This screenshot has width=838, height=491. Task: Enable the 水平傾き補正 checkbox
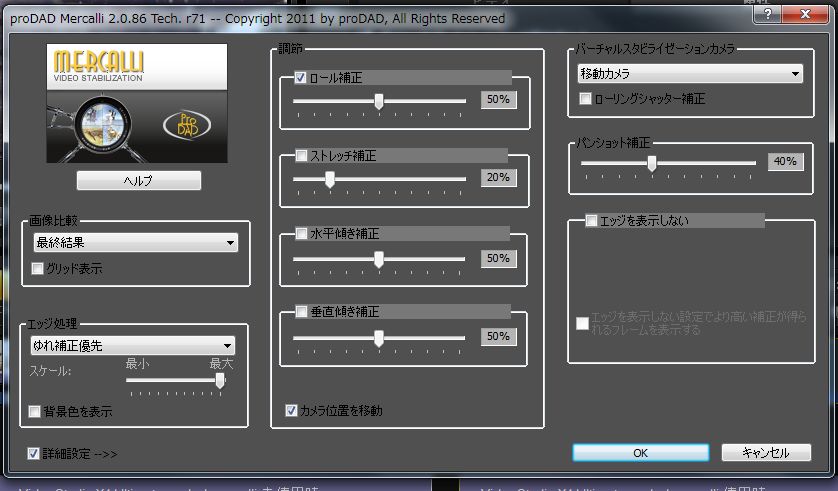tap(301, 233)
